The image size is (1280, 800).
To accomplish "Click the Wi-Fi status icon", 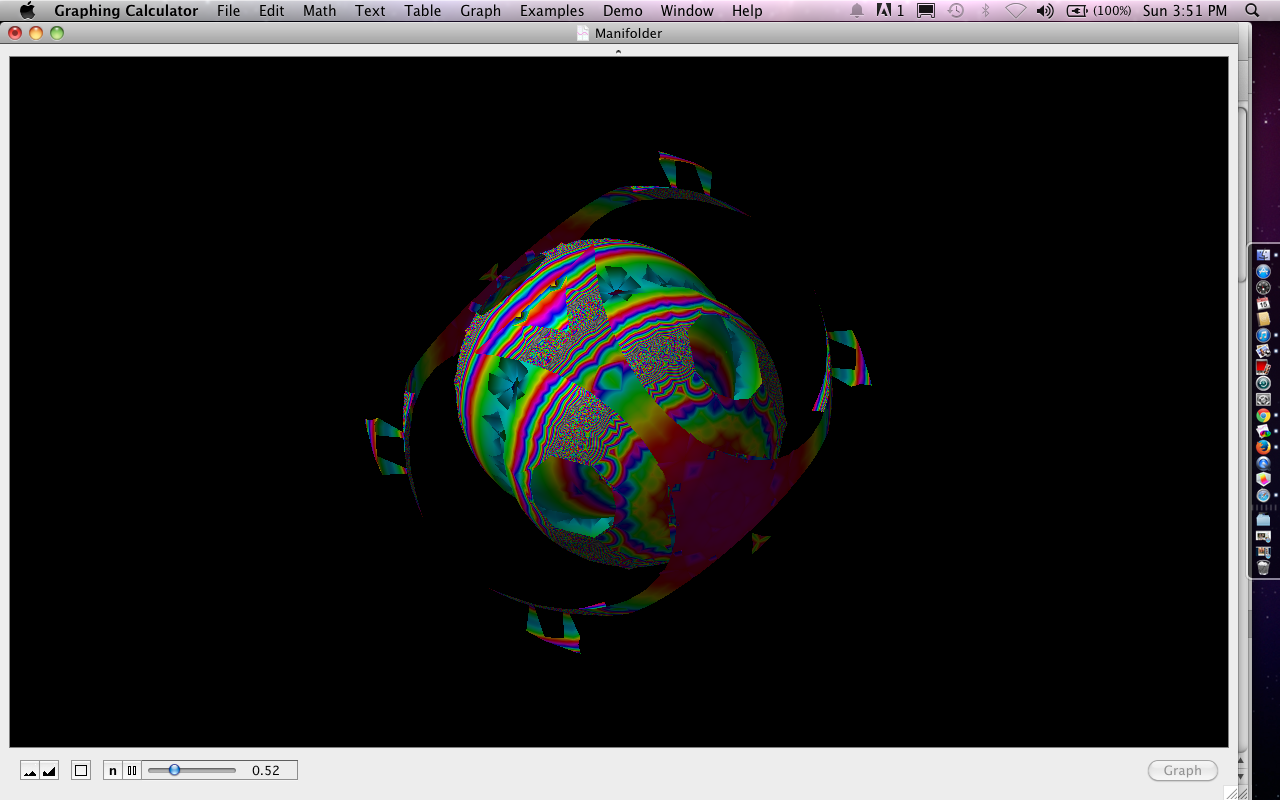I will click(1016, 10).
